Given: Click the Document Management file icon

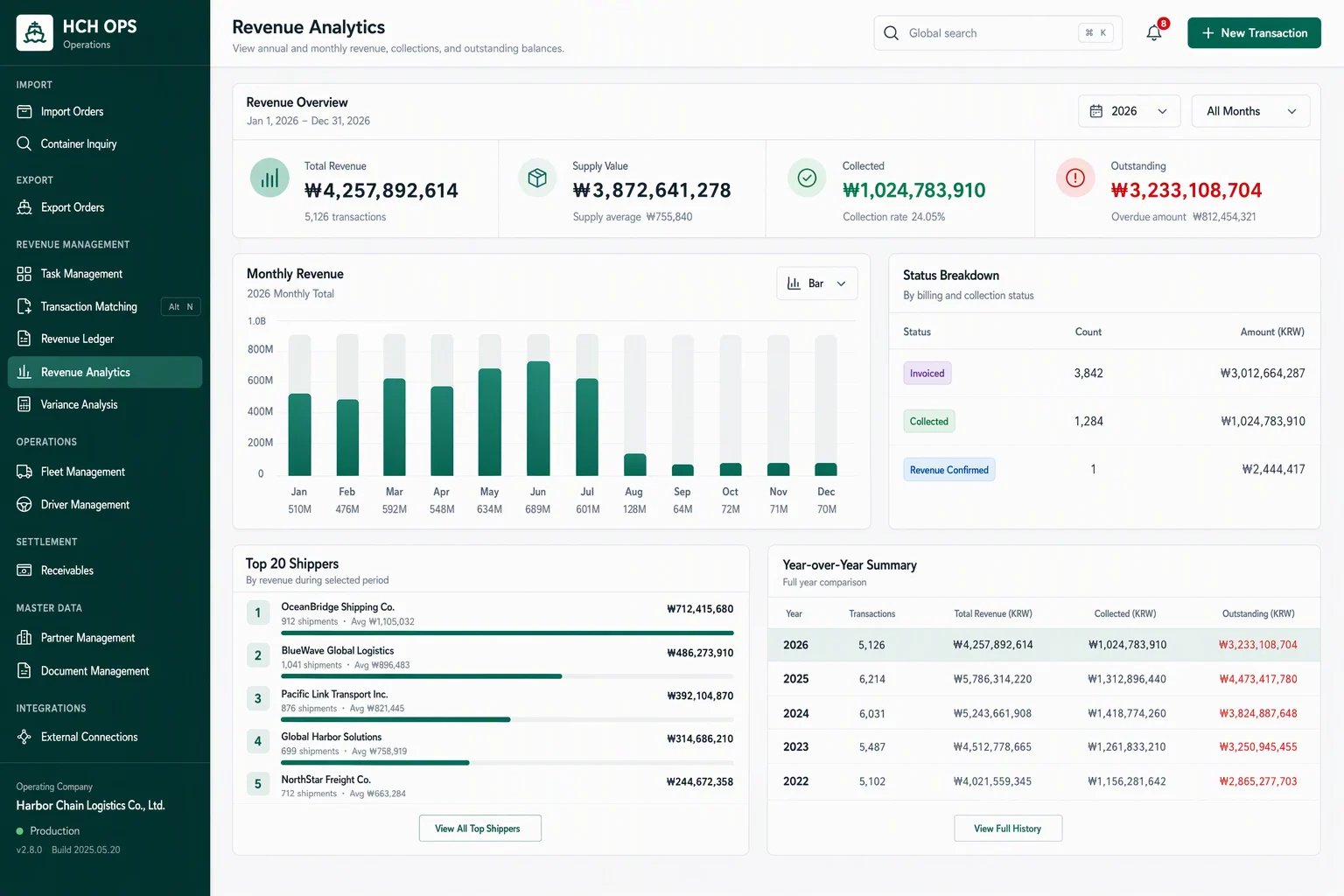Looking at the screenshot, I should [24, 671].
